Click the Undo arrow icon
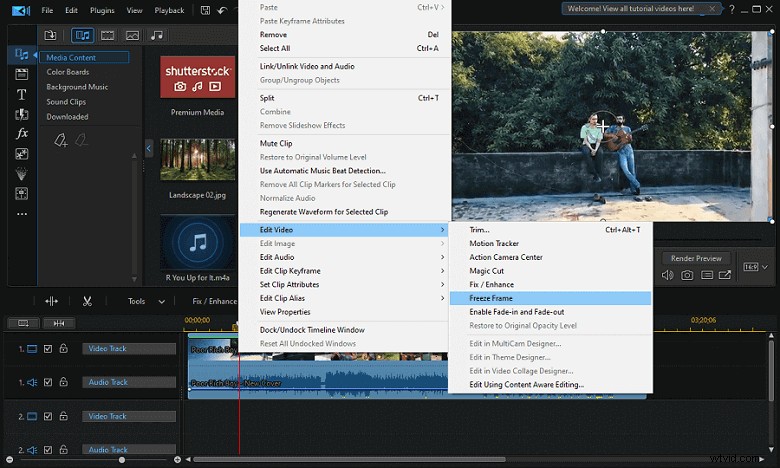The height and width of the screenshot is (468, 780). (222, 10)
